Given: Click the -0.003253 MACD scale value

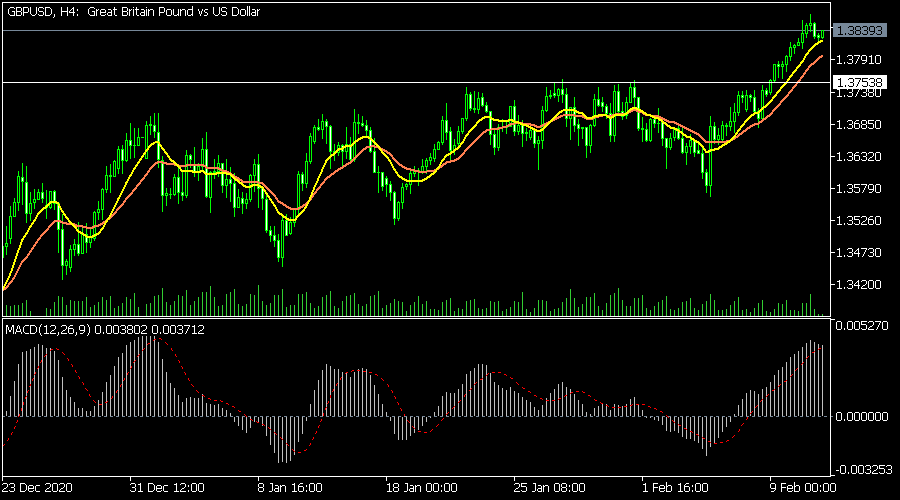Looking at the screenshot, I should tap(861, 468).
